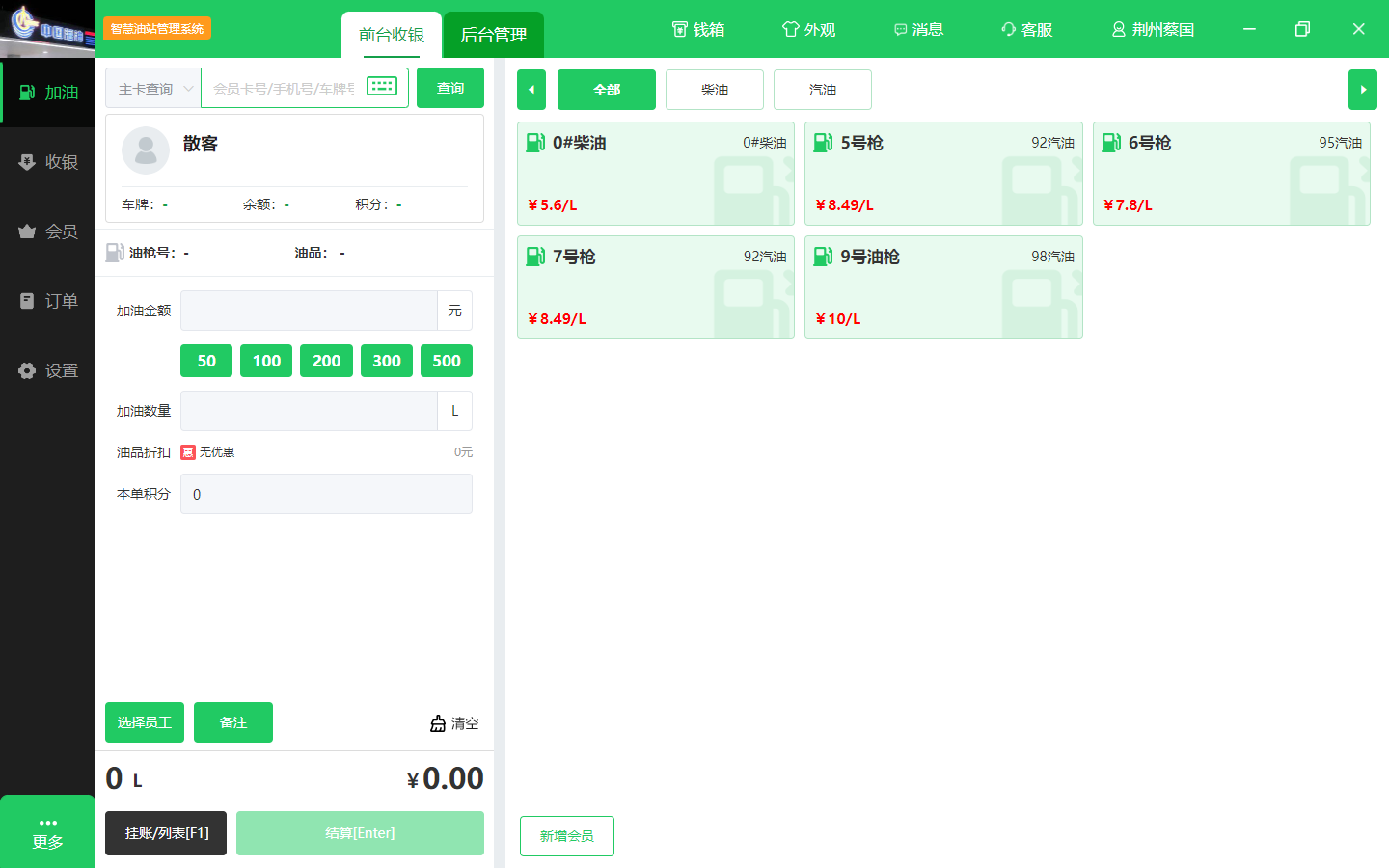Open the 消息 messages
The height and width of the screenshot is (868, 1389).
(918, 30)
